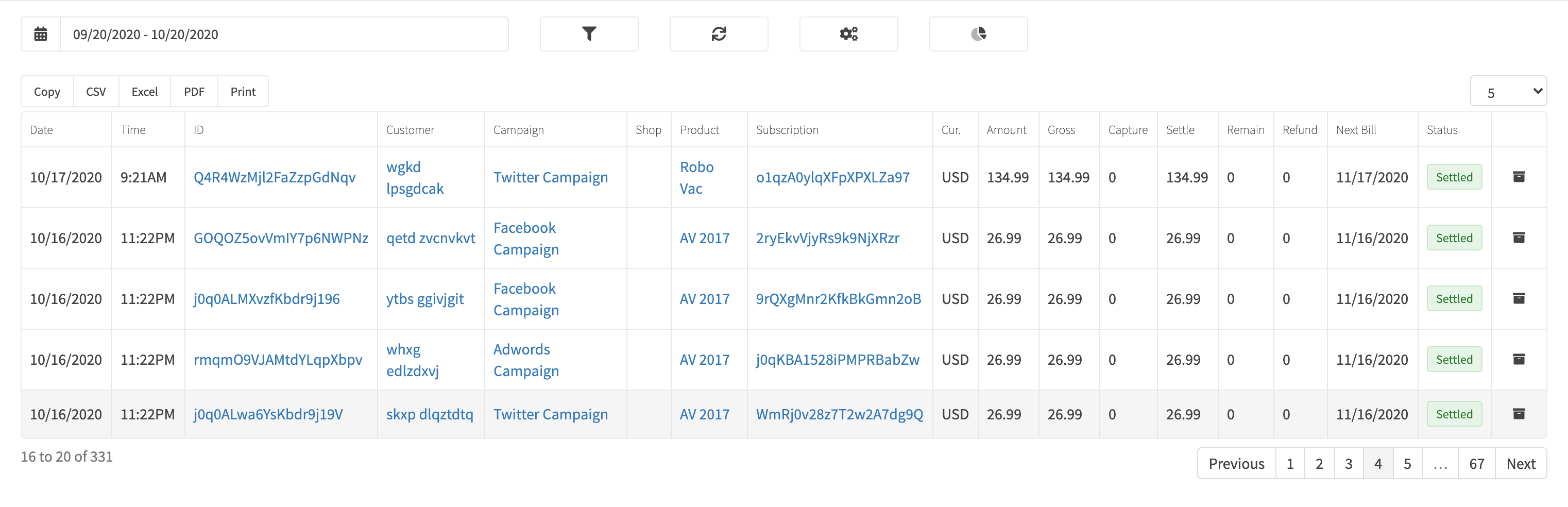Viewport: 1568px width, 507px height.
Task: Select pagination page 3
Action: 1348,464
